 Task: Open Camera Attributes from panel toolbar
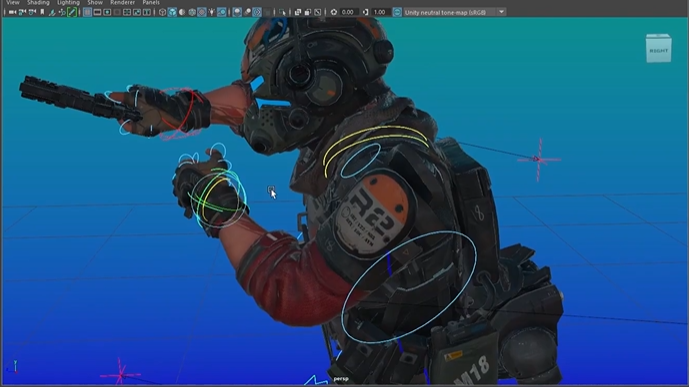[x=32, y=12]
